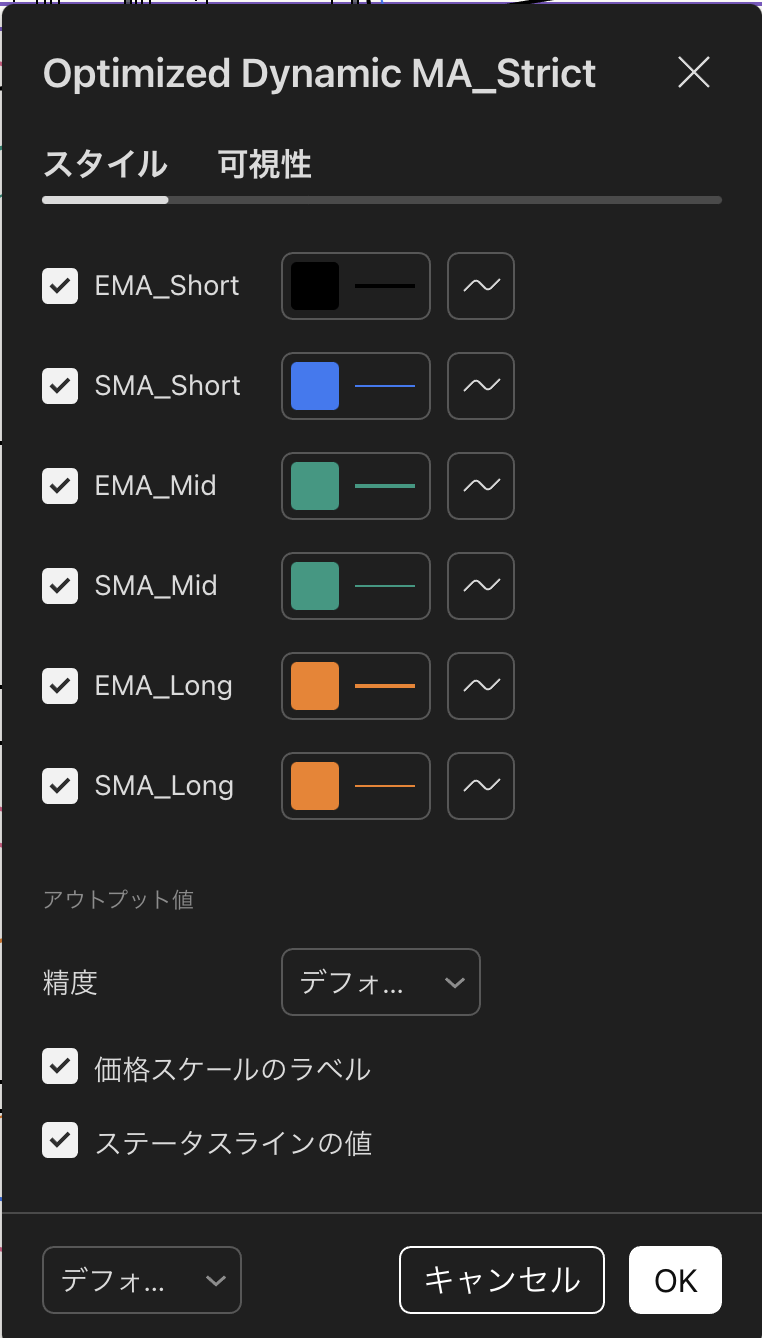The width and height of the screenshot is (762, 1338).
Task: Open plot style icon for SMA_Long
Action: click(x=481, y=786)
